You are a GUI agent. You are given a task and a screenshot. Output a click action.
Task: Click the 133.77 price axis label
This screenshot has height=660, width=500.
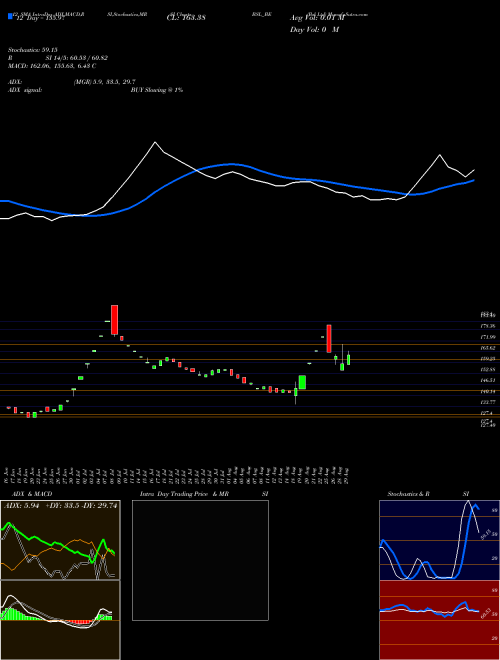[x=489, y=402]
